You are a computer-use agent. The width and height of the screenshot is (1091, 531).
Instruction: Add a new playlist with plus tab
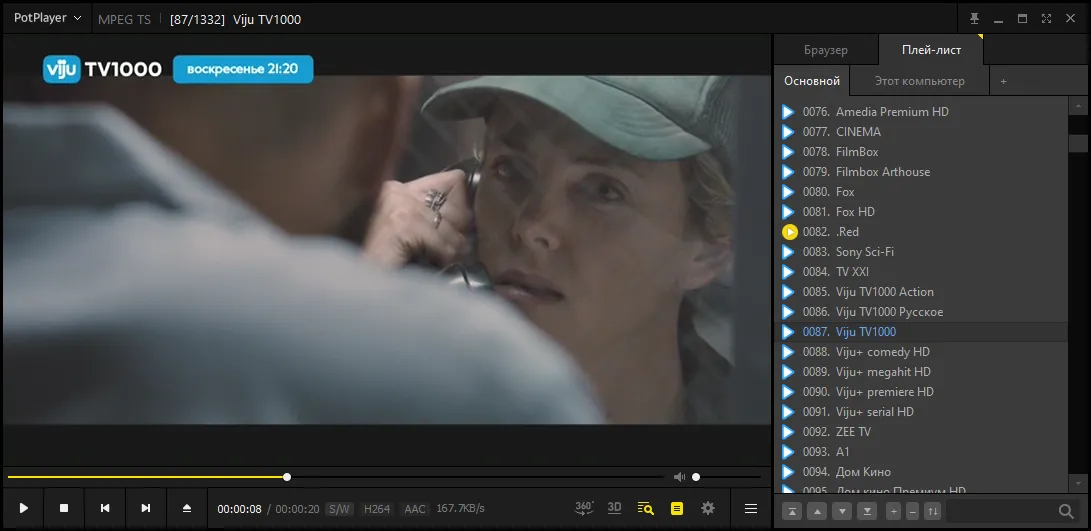point(1003,81)
